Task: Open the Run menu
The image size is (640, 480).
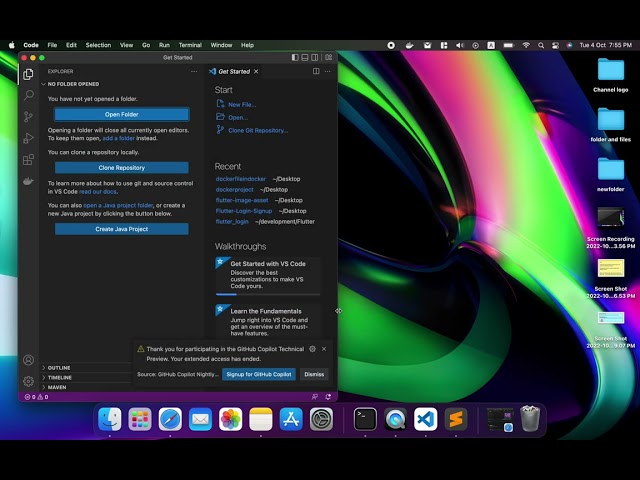Action: (164, 45)
